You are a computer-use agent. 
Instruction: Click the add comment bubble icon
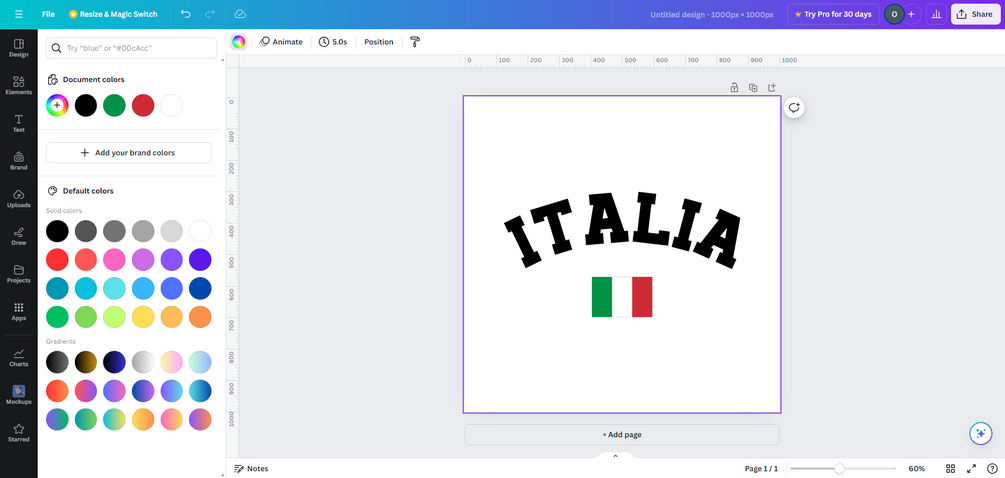[x=794, y=108]
